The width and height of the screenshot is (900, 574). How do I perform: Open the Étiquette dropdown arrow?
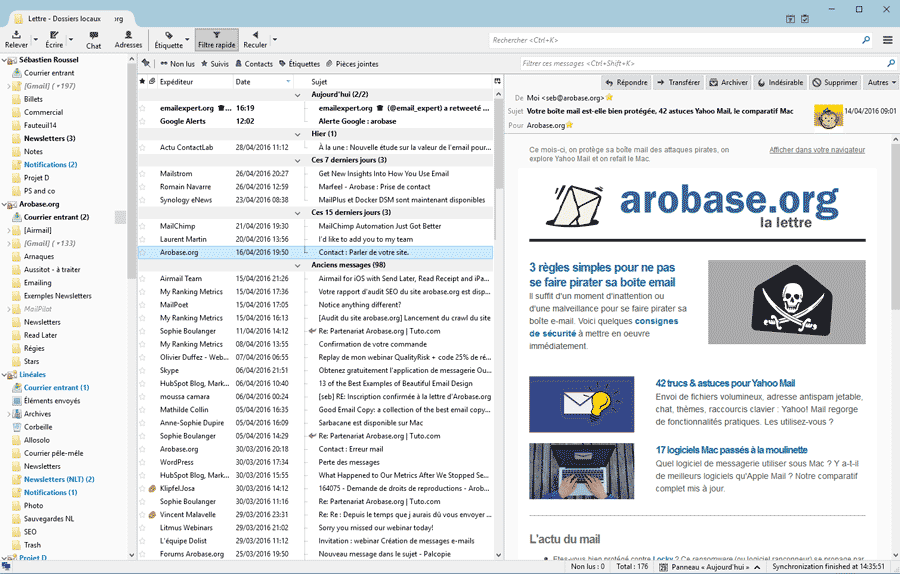(187, 40)
